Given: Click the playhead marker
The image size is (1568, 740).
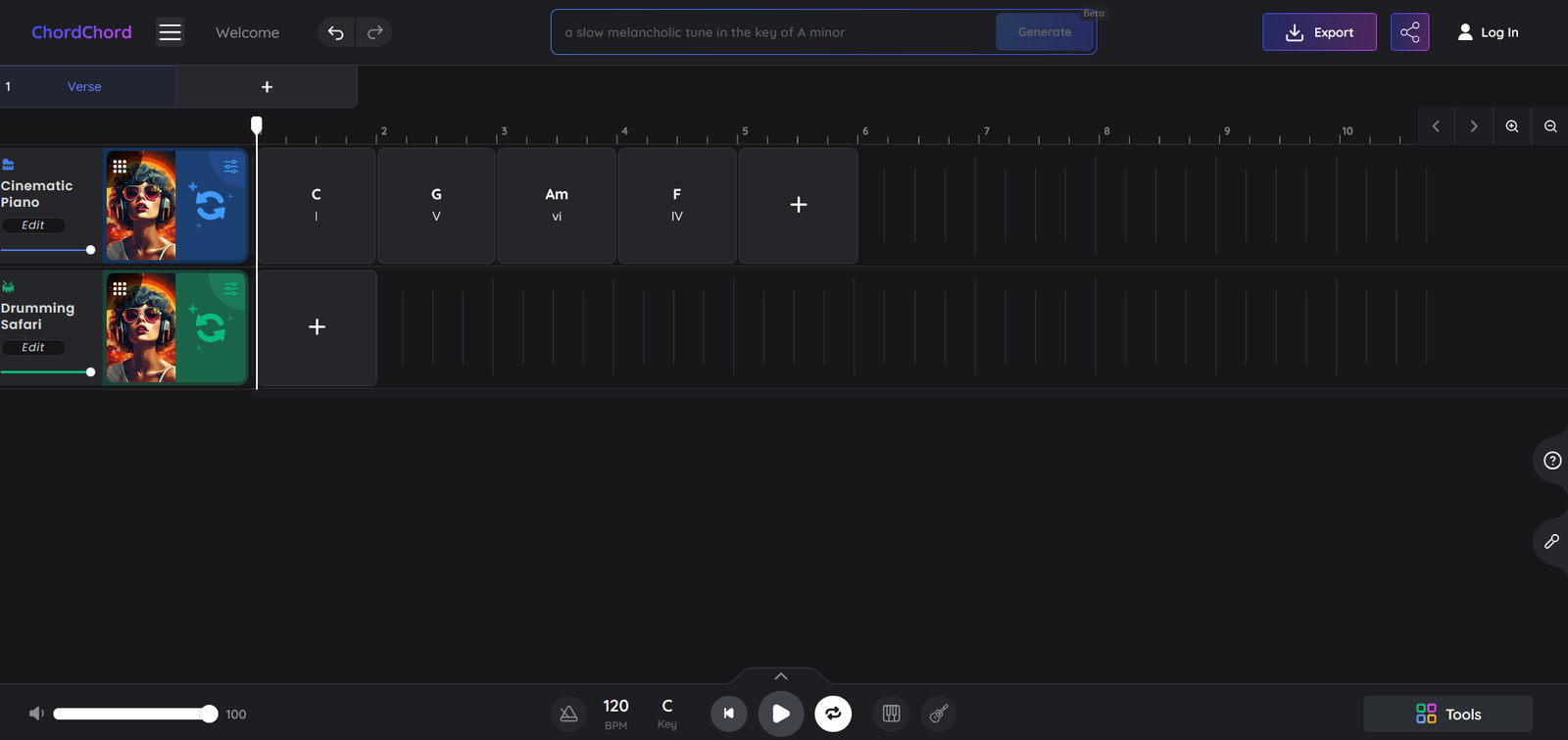Looking at the screenshot, I should 257,124.
